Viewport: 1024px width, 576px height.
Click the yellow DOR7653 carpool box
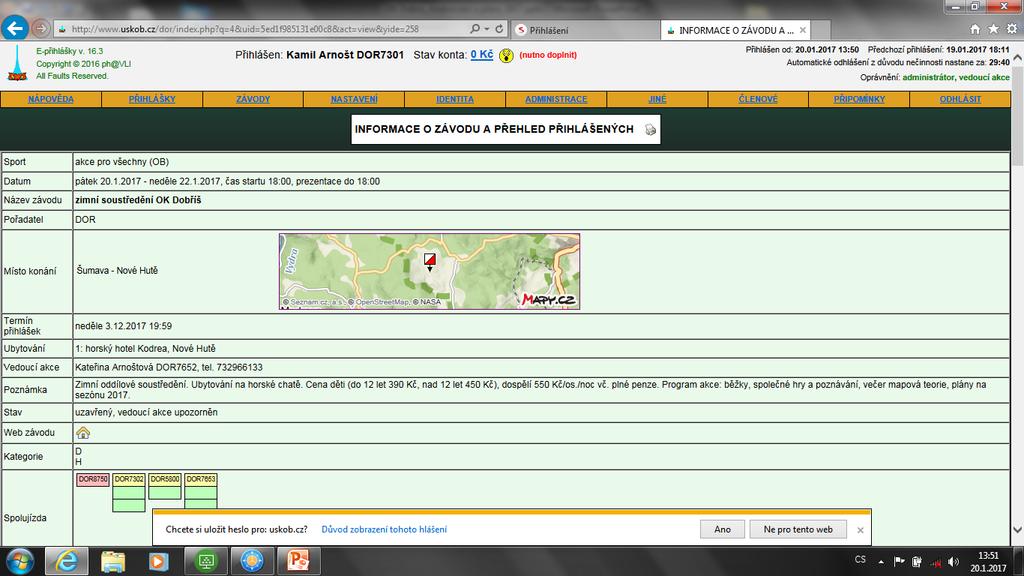coord(200,479)
